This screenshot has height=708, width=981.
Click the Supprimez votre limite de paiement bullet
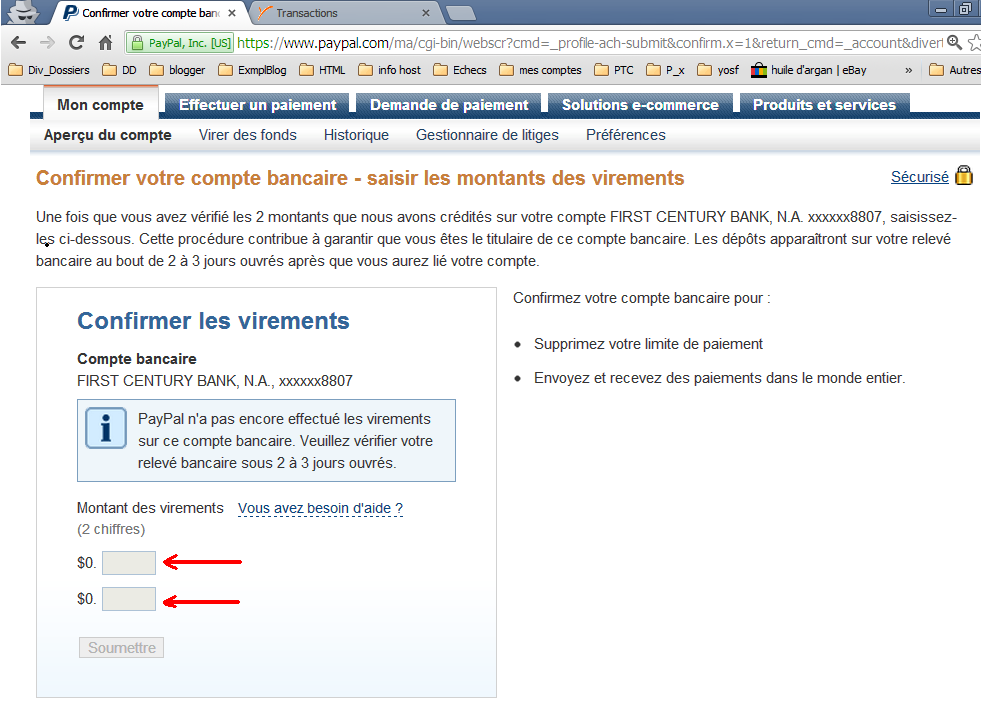tap(648, 344)
